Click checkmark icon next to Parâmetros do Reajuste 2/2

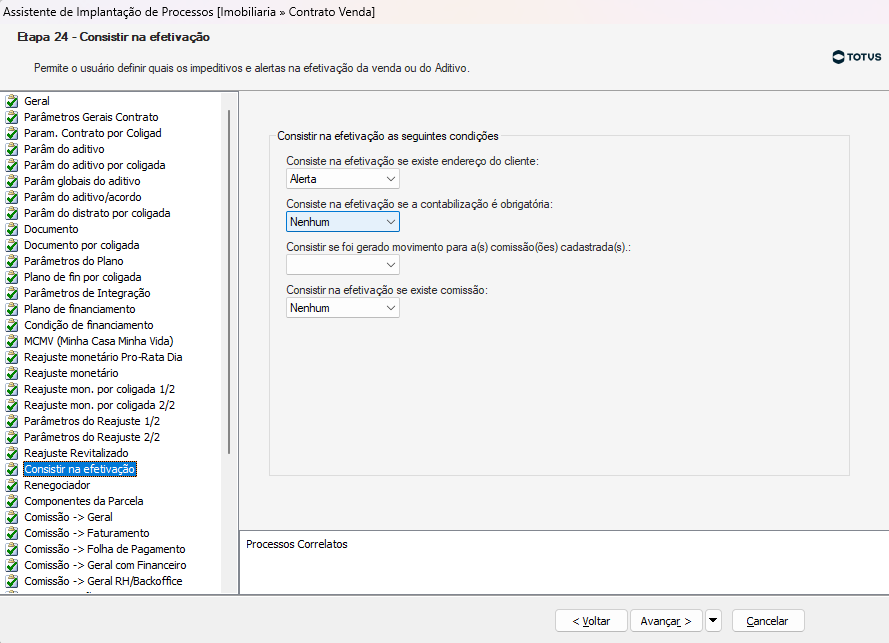pyautogui.click(x=12, y=437)
